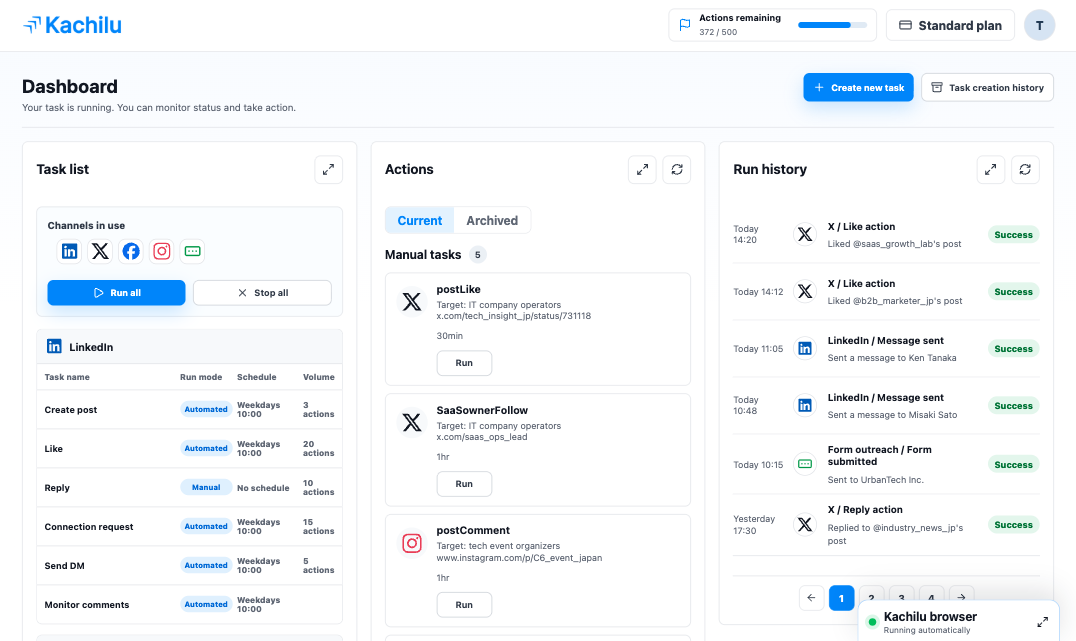Click form icon for UrbanTech submission
This screenshot has width=1076, height=641.
tap(805, 464)
